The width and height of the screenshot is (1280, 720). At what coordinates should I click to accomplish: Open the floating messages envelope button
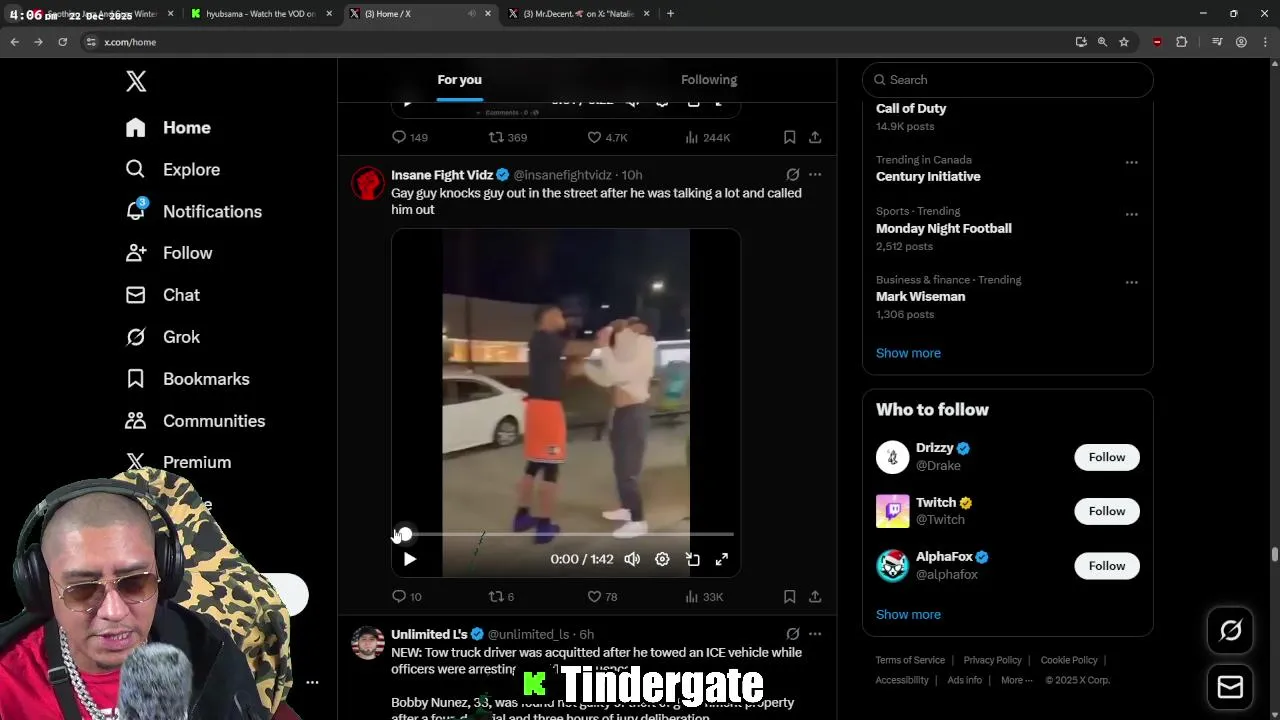tap(1230, 687)
